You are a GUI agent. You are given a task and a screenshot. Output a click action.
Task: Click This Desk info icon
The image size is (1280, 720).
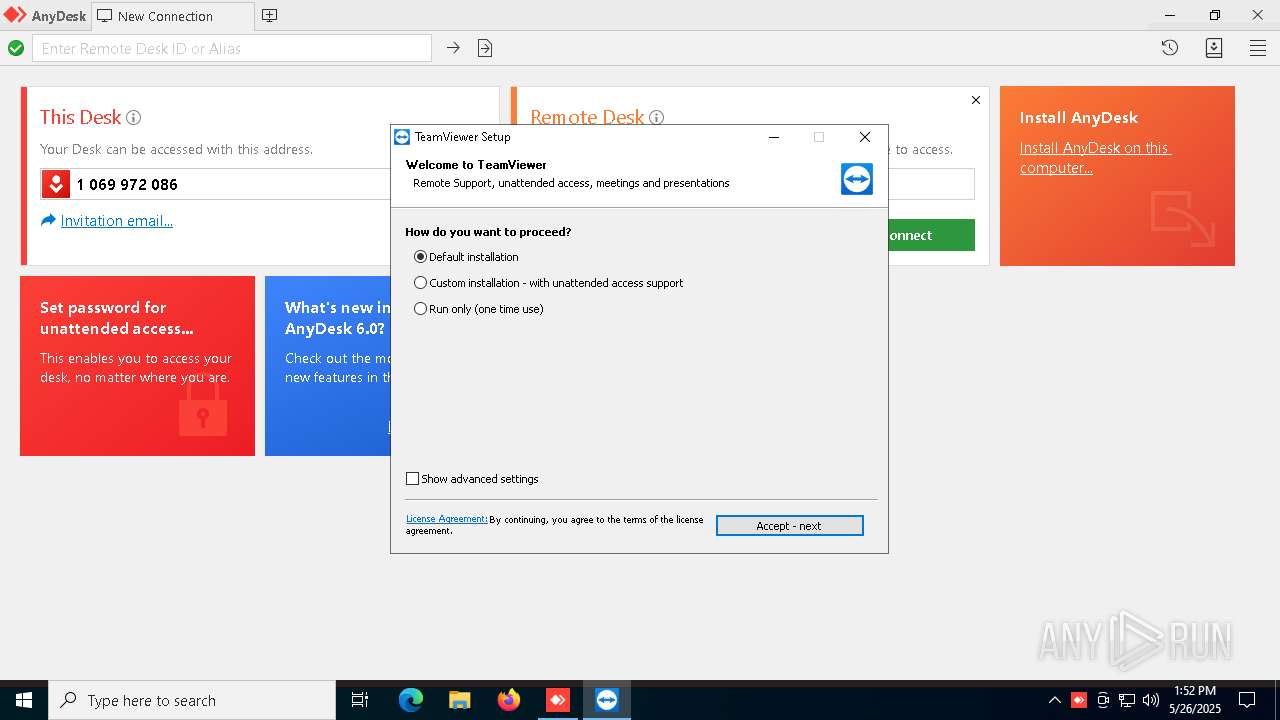[x=133, y=117]
